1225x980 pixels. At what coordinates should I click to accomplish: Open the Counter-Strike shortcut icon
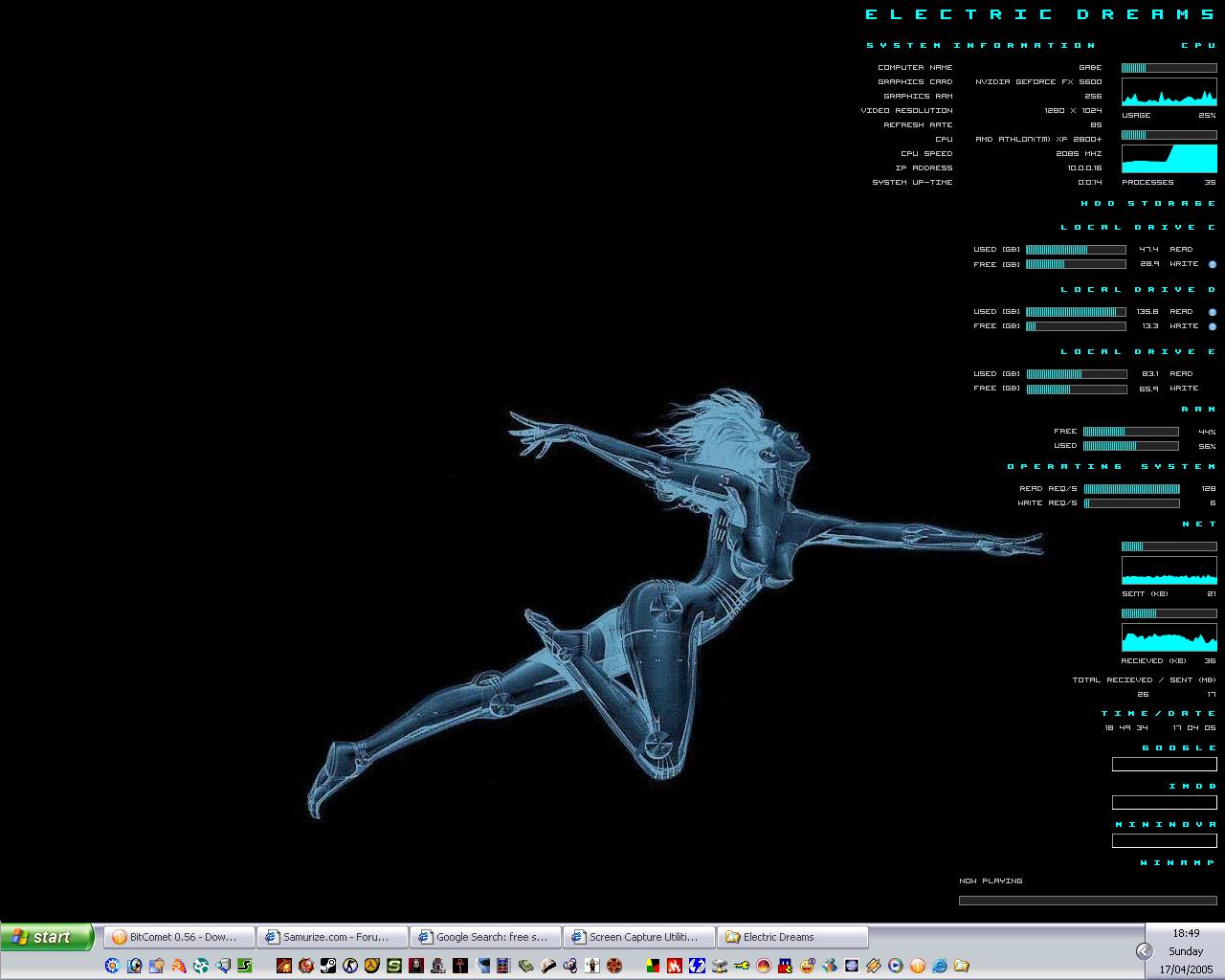[x=350, y=966]
